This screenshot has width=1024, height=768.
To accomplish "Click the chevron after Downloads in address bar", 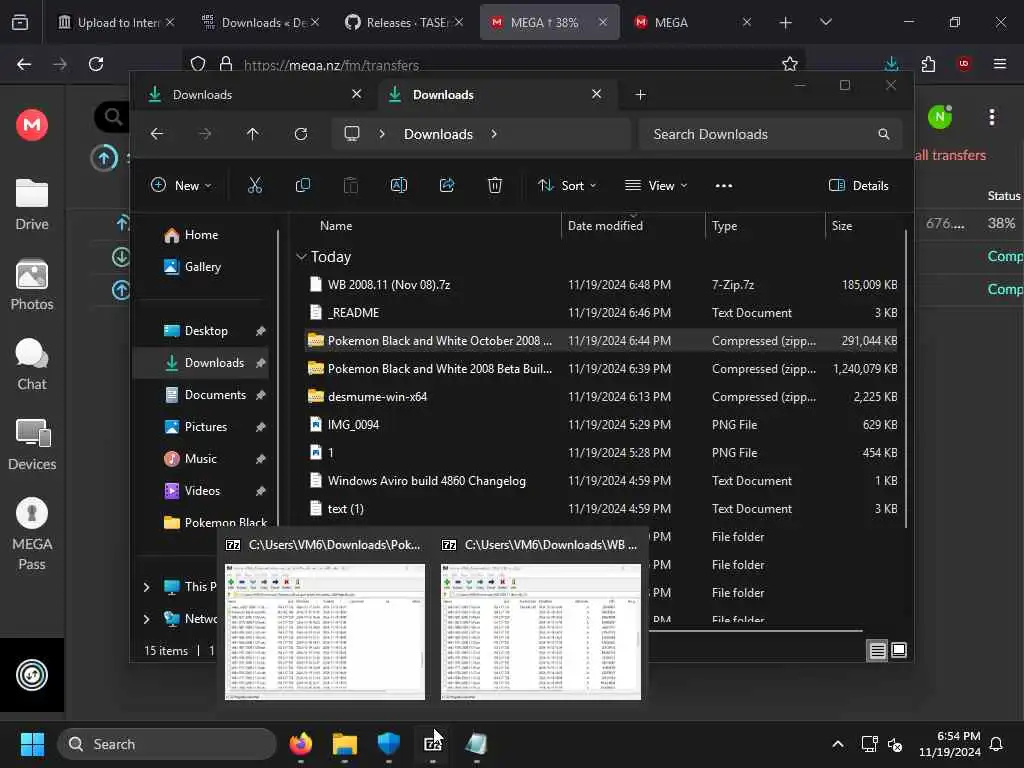I will point(494,134).
